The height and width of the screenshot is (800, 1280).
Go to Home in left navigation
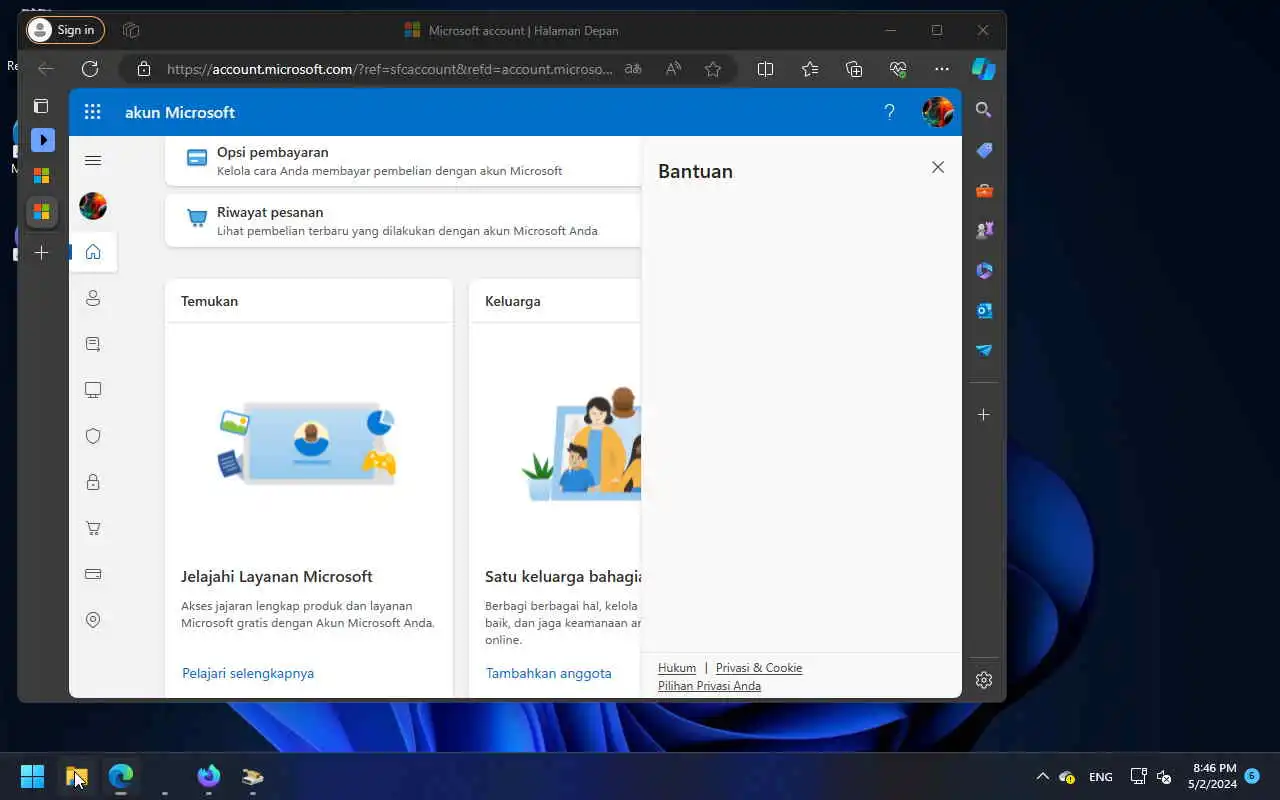click(93, 252)
